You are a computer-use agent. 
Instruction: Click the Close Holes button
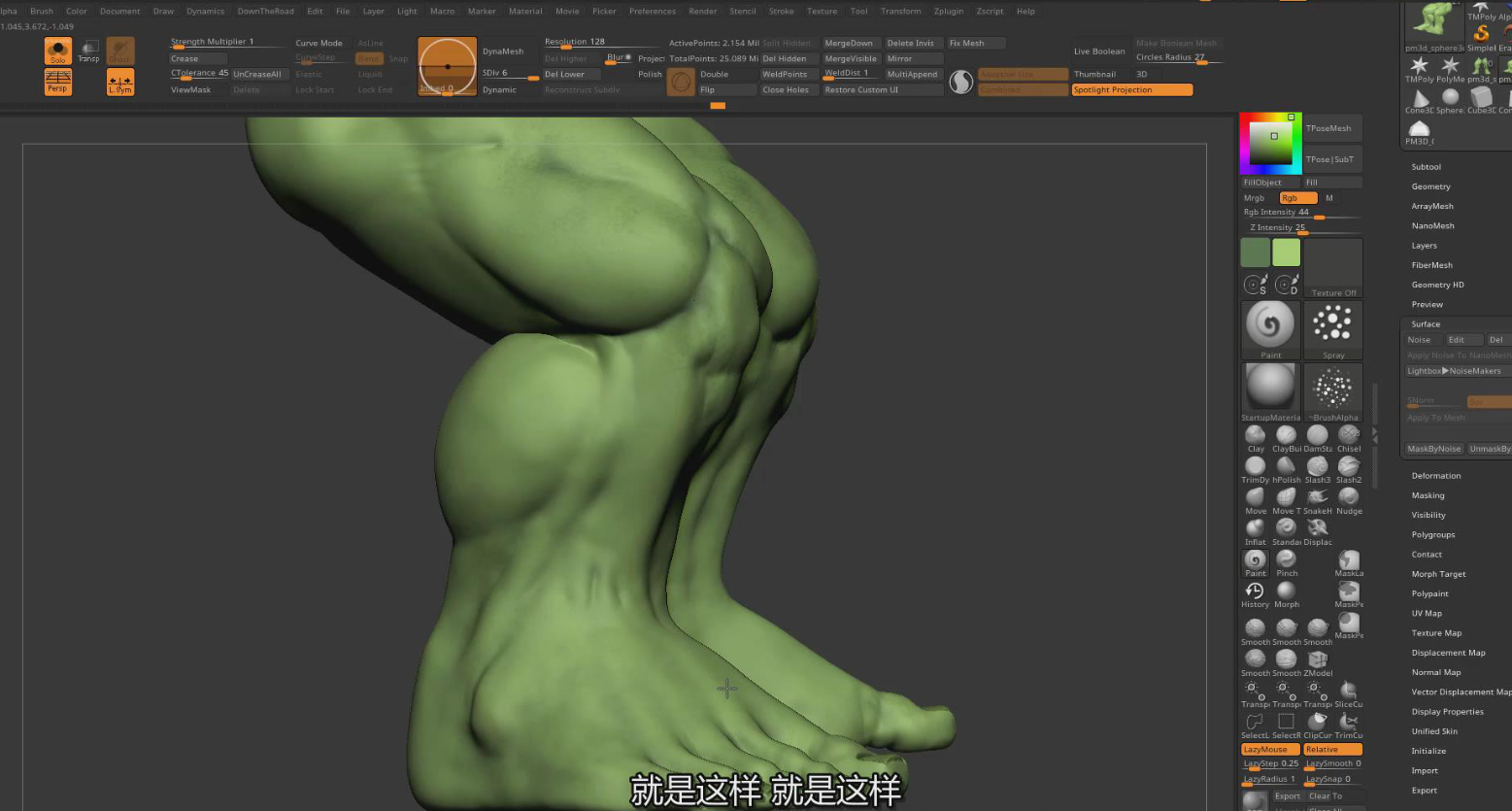point(787,89)
